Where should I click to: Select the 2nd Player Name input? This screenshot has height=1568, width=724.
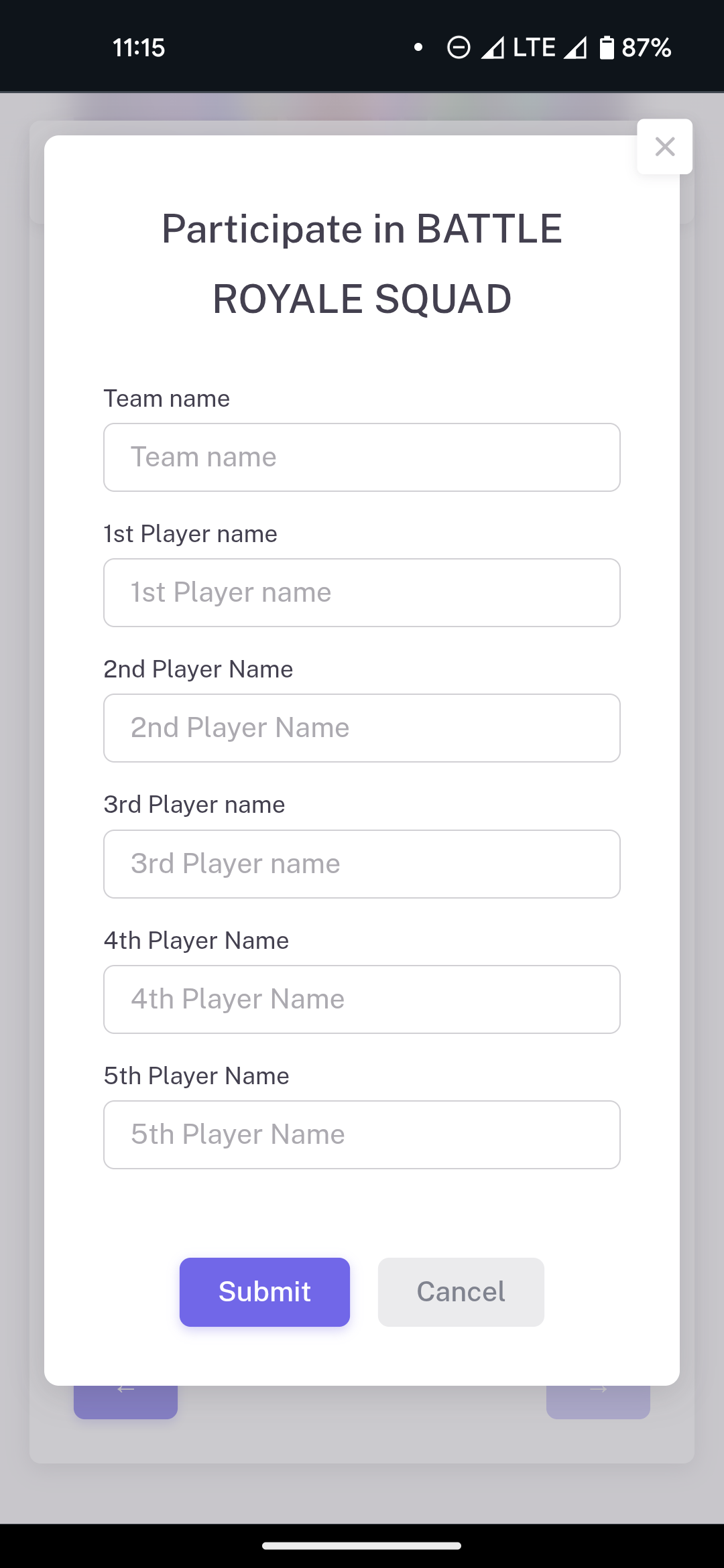(362, 728)
